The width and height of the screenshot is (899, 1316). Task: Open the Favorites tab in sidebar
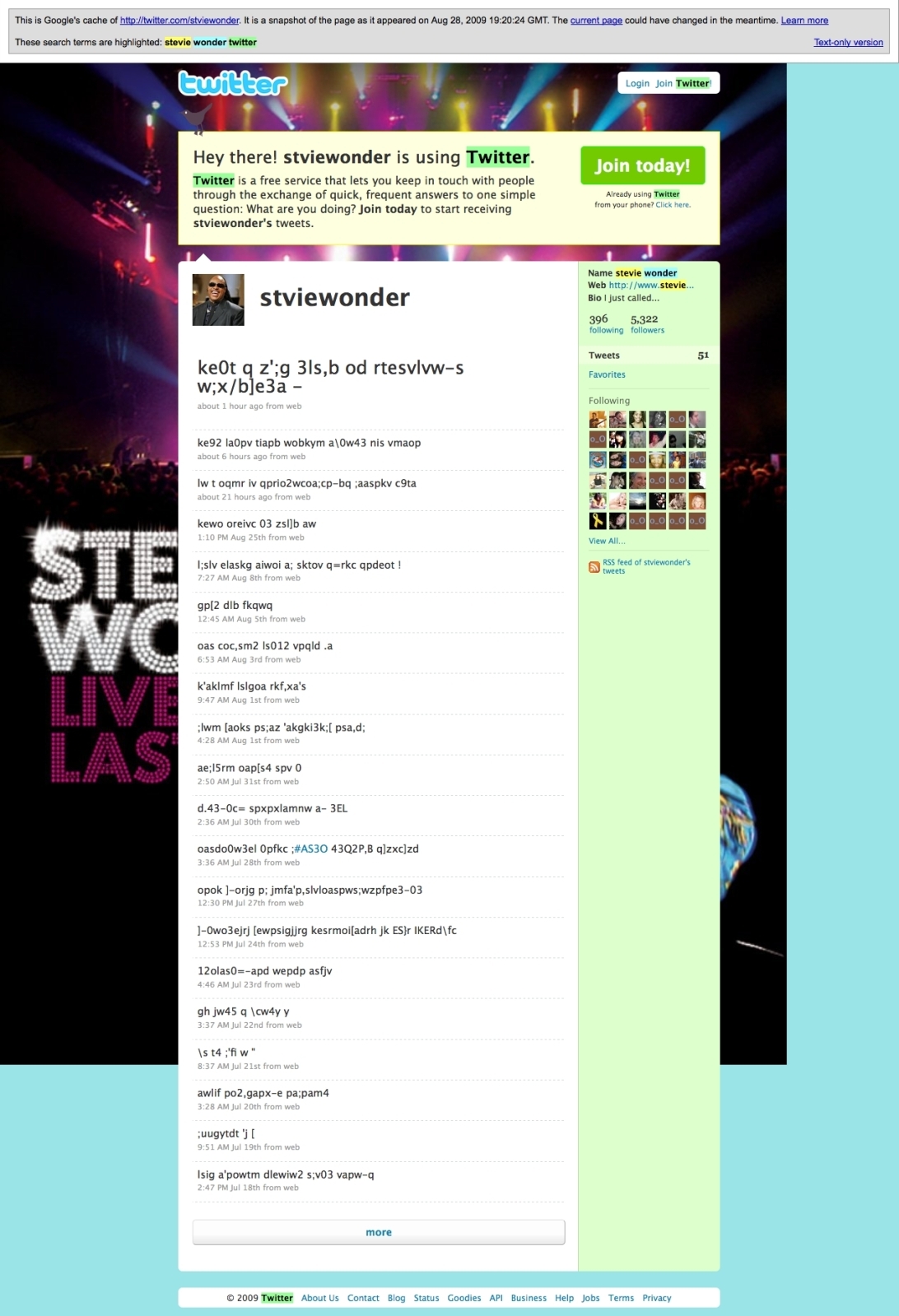pyautogui.click(x=607, y=374)
